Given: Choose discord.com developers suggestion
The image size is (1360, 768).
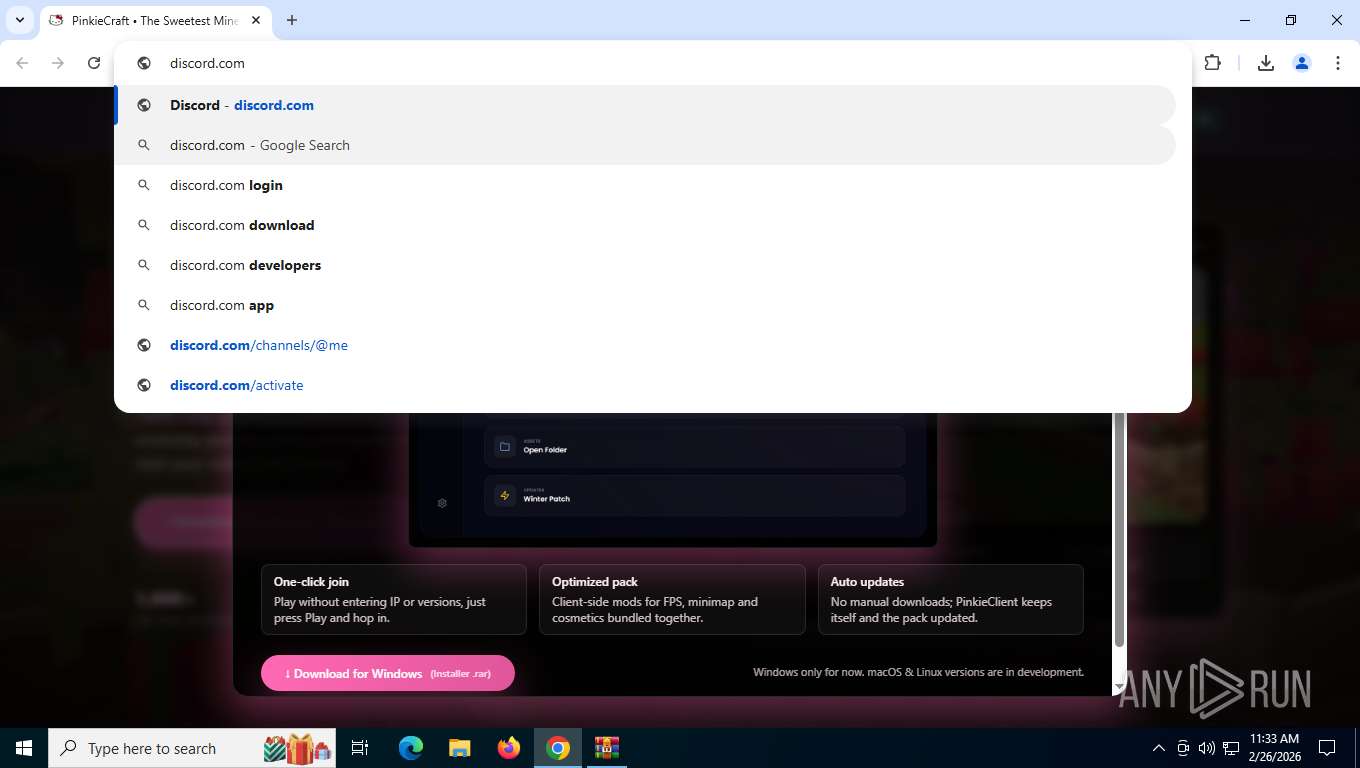Looking at the screenshot, I should pyautogui.click(x=645, y=265).
